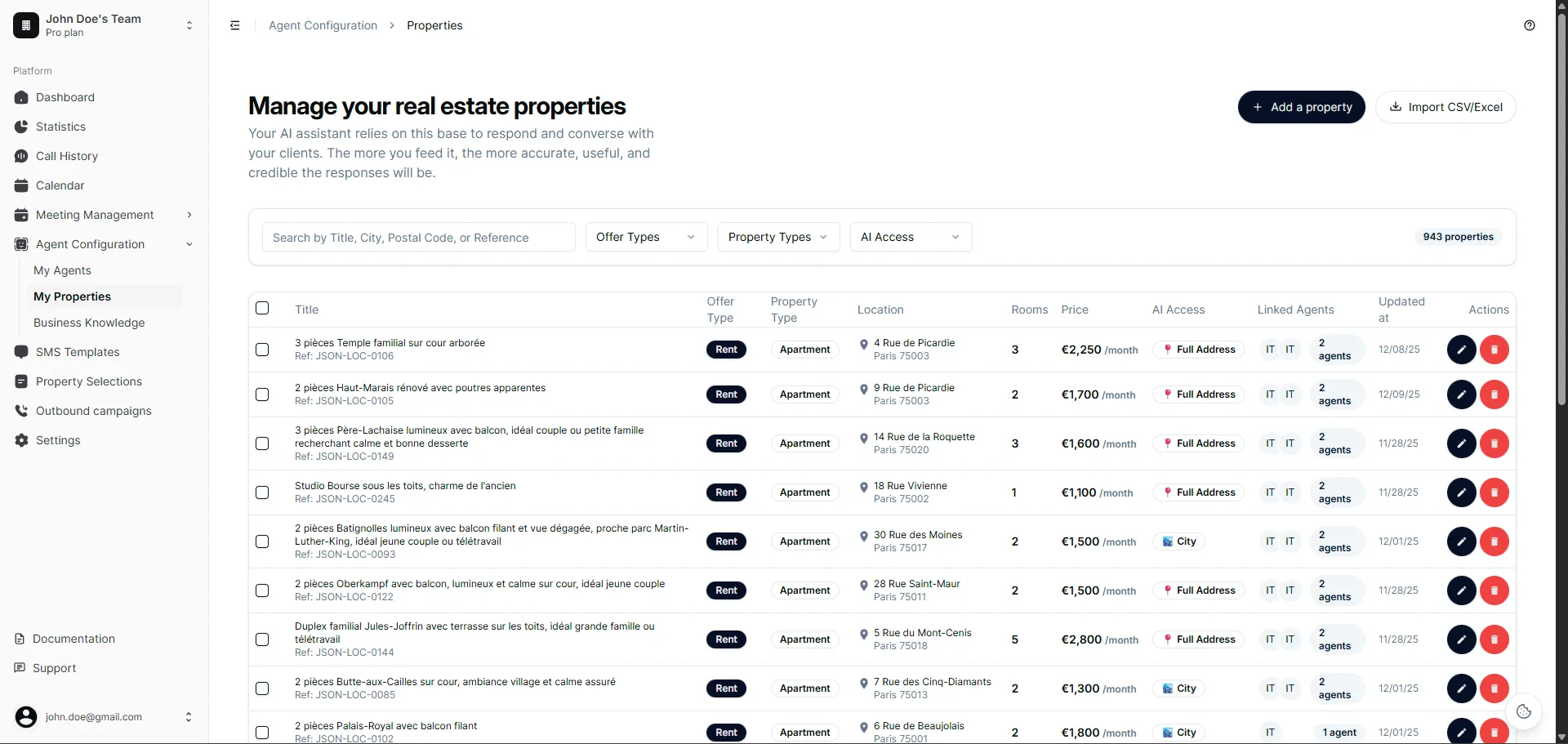Viewport: 1568px width, 744px height.
Task: Check the checkbox for the 2 pièces Oberkampf row
Action: 262,590
